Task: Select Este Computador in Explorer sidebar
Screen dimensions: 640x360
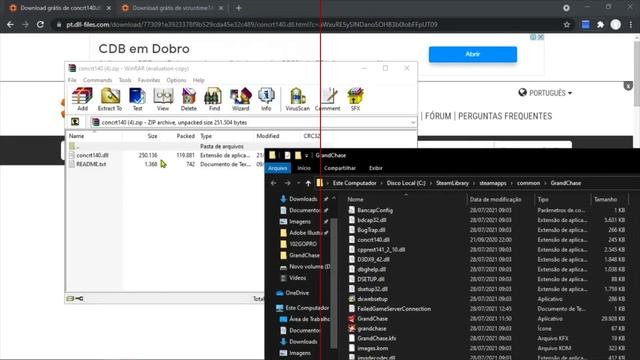Action: click(x=307, y=308)
